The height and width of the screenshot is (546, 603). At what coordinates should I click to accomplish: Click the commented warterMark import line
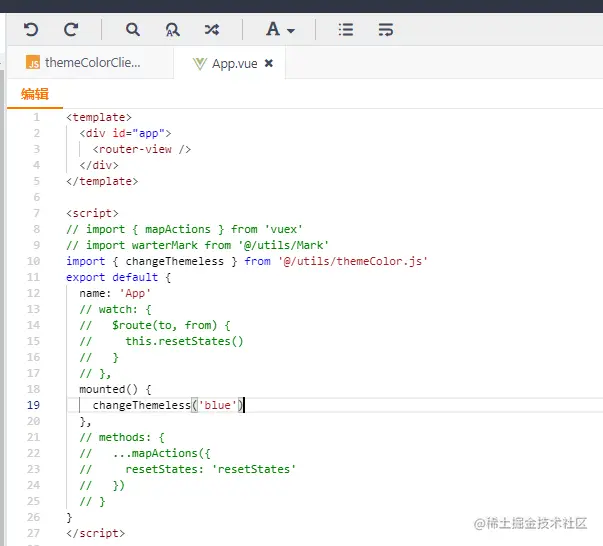tap(197, 245)
